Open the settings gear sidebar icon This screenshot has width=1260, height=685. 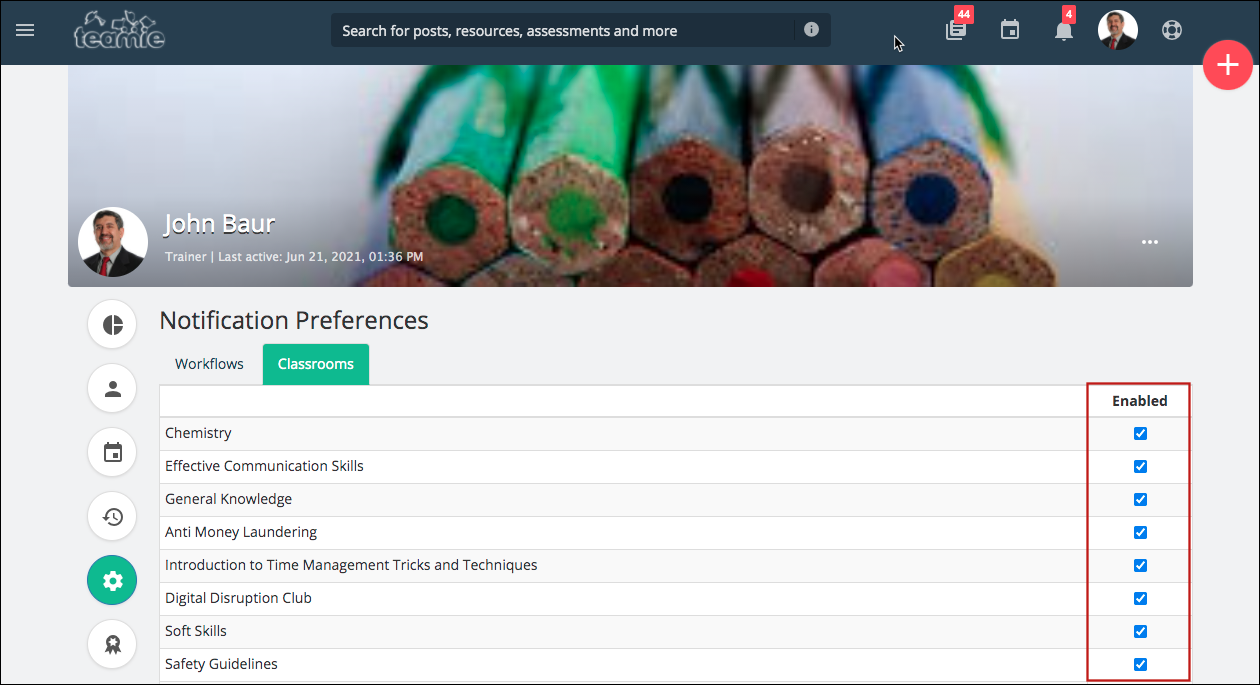coord(112,581)
